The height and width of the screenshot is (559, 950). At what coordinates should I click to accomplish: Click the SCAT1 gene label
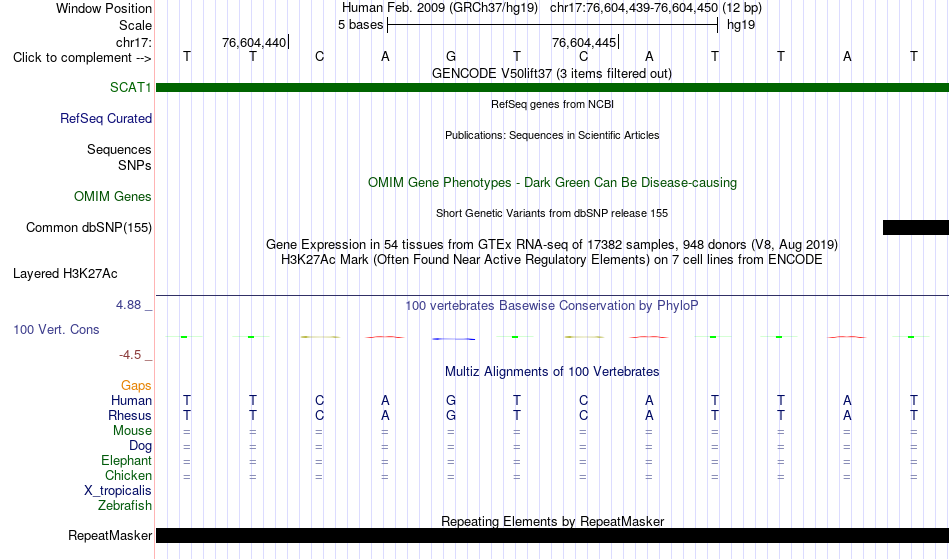coord(130,87)
